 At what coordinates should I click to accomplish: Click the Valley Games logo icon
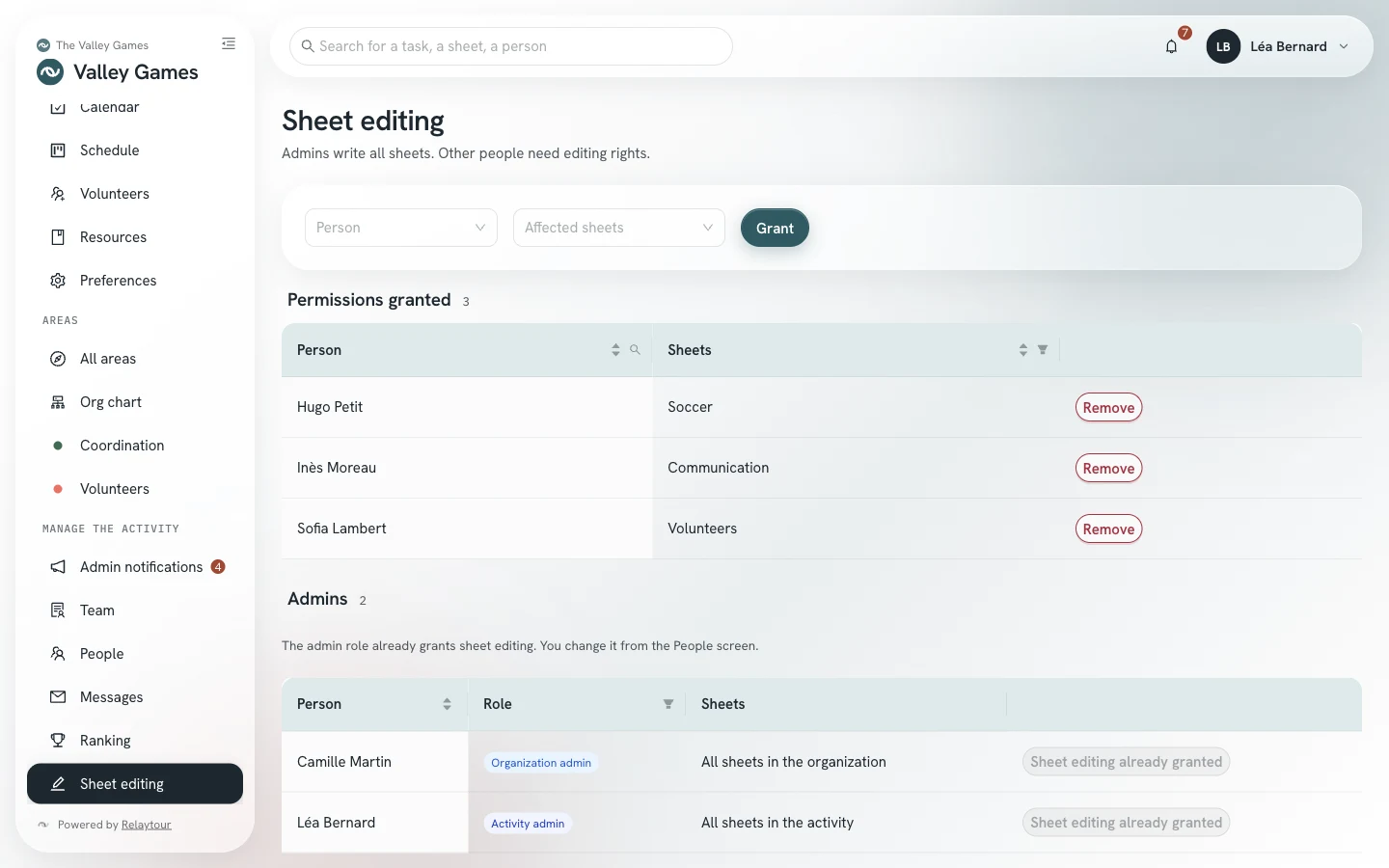pos(50,72)
